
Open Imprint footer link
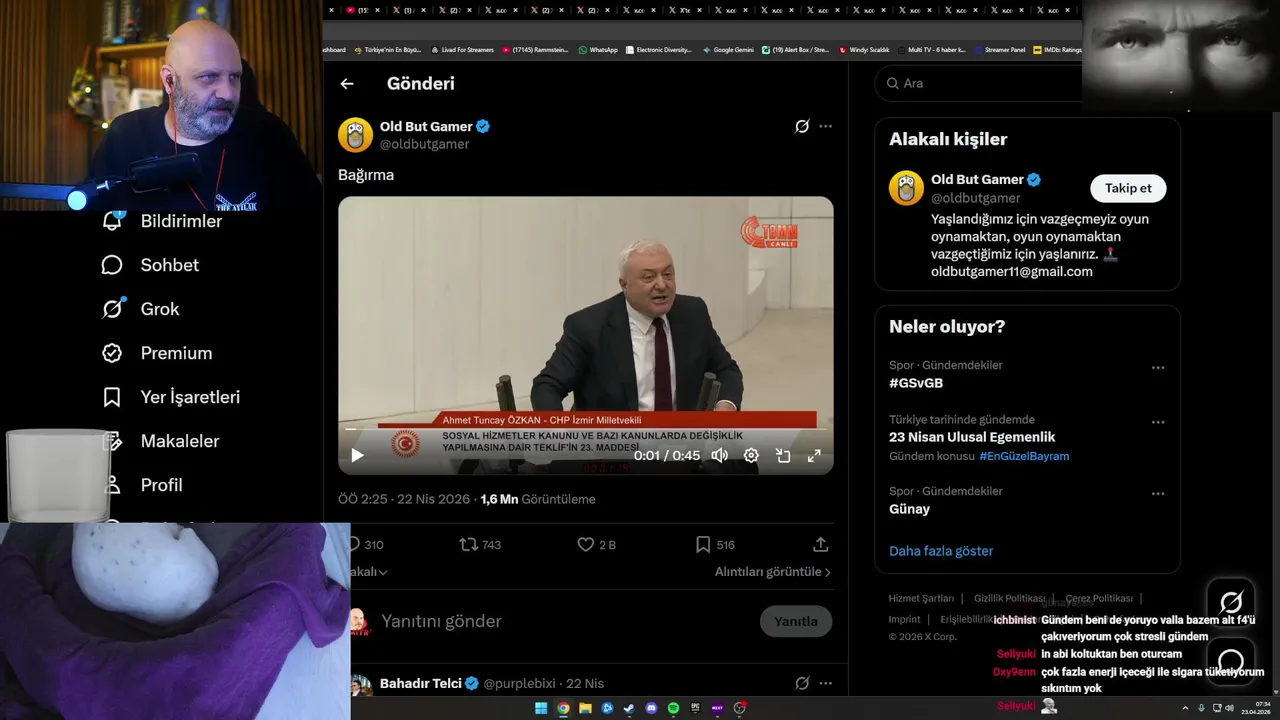click(x=905, y=619)
